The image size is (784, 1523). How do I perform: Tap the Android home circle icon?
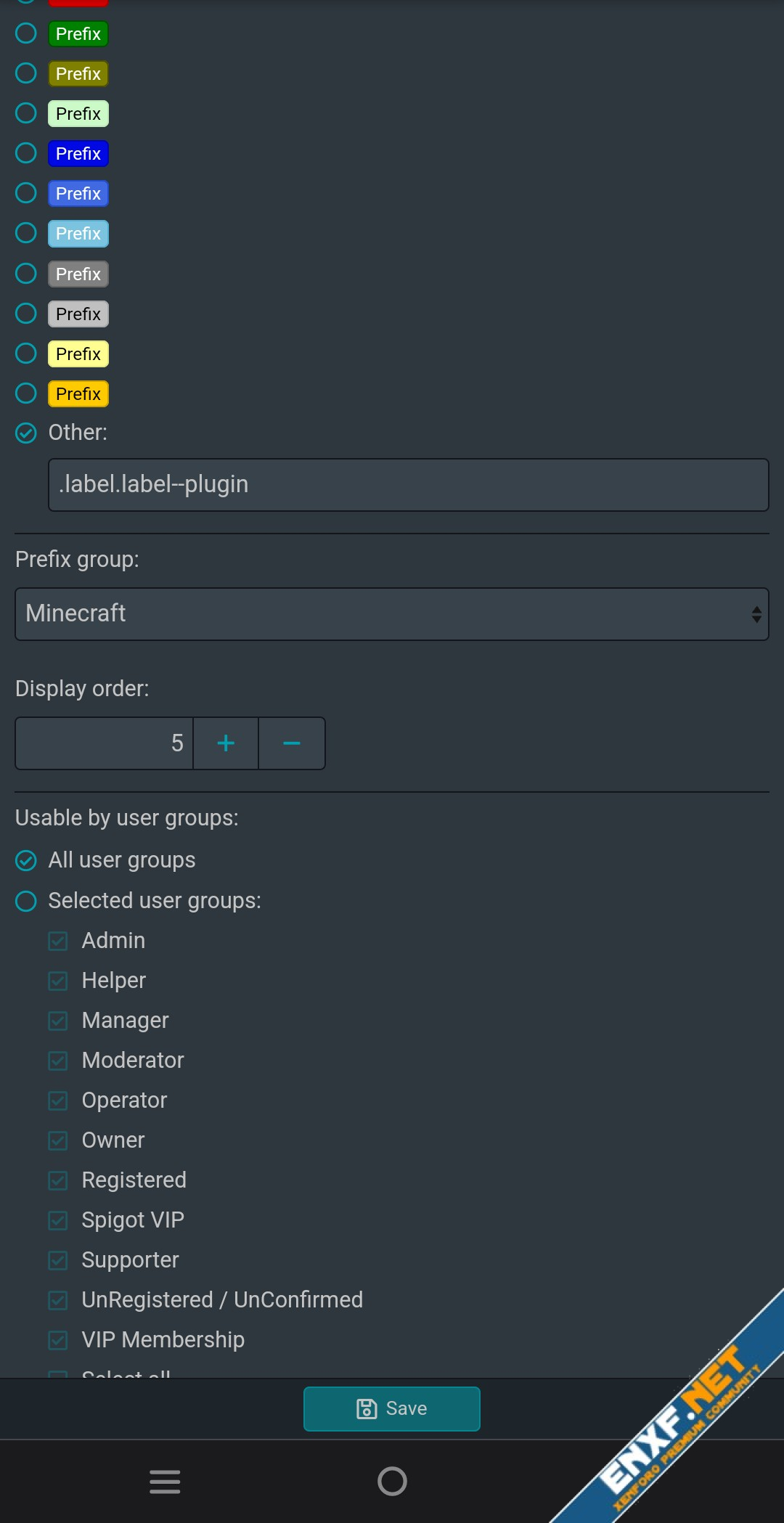392,1482
